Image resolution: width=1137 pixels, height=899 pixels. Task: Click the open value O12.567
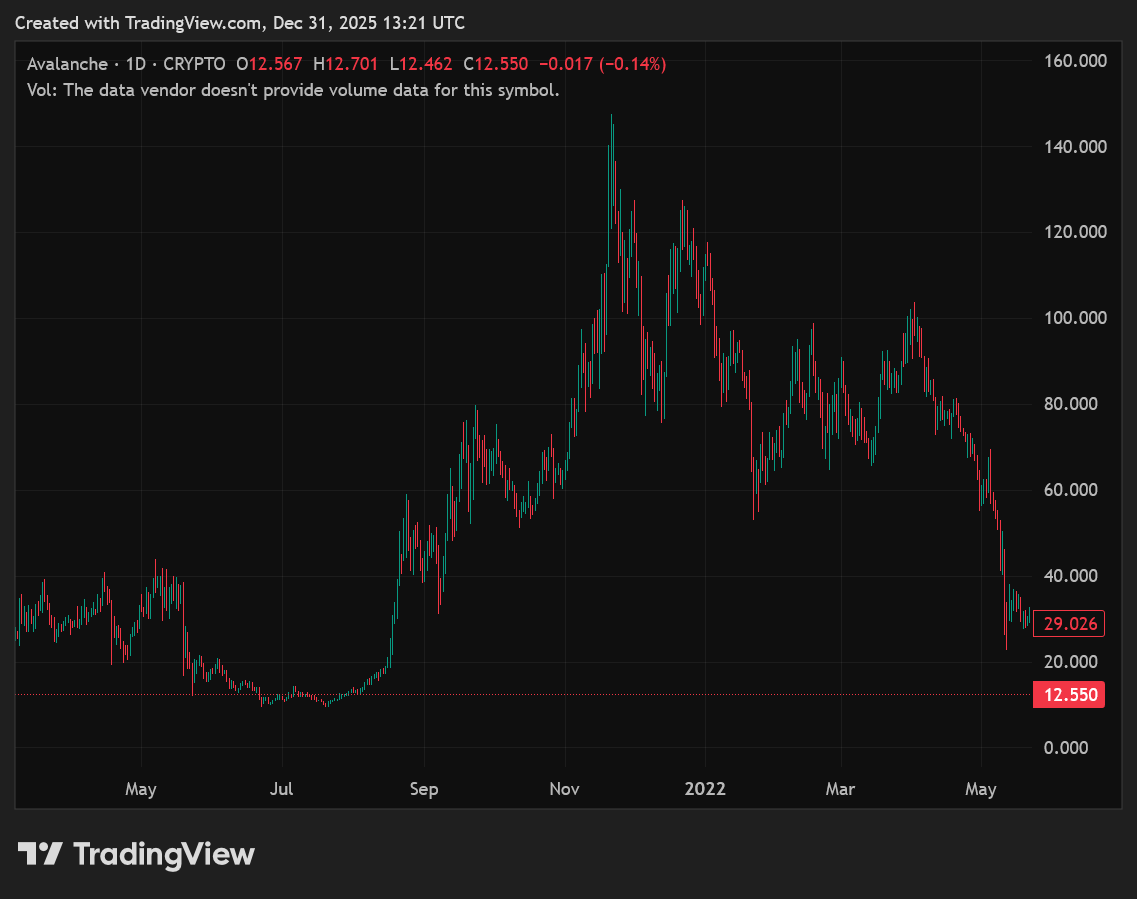(269, 64)
